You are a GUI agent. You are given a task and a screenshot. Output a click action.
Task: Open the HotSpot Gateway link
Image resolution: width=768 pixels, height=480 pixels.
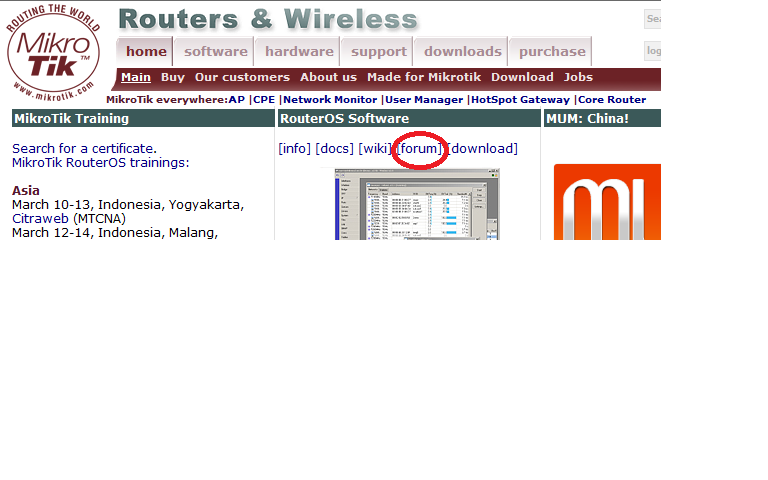(x=520, y=99)
